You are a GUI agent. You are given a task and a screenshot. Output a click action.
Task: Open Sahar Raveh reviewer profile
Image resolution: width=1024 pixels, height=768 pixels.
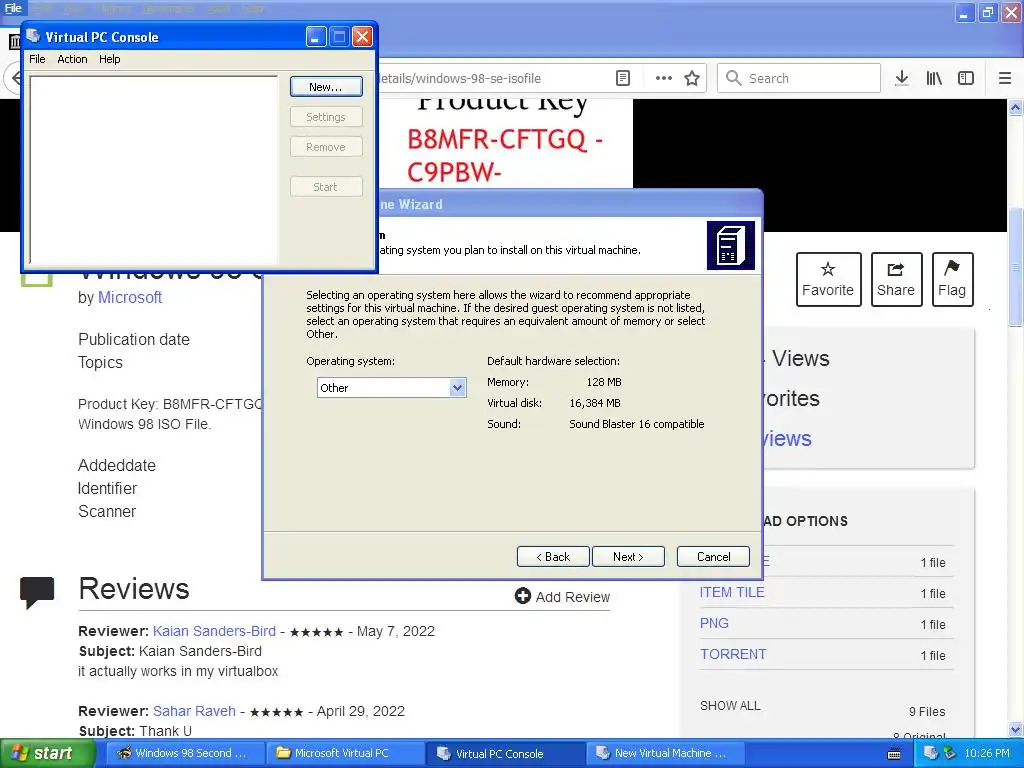coord(194,711)
